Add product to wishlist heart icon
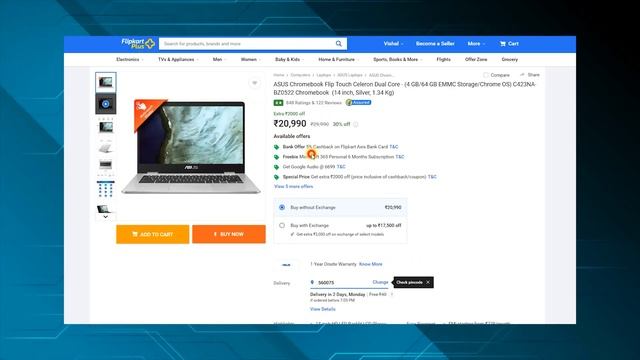This screenshot has height=360, width=640. click(255, 83)
